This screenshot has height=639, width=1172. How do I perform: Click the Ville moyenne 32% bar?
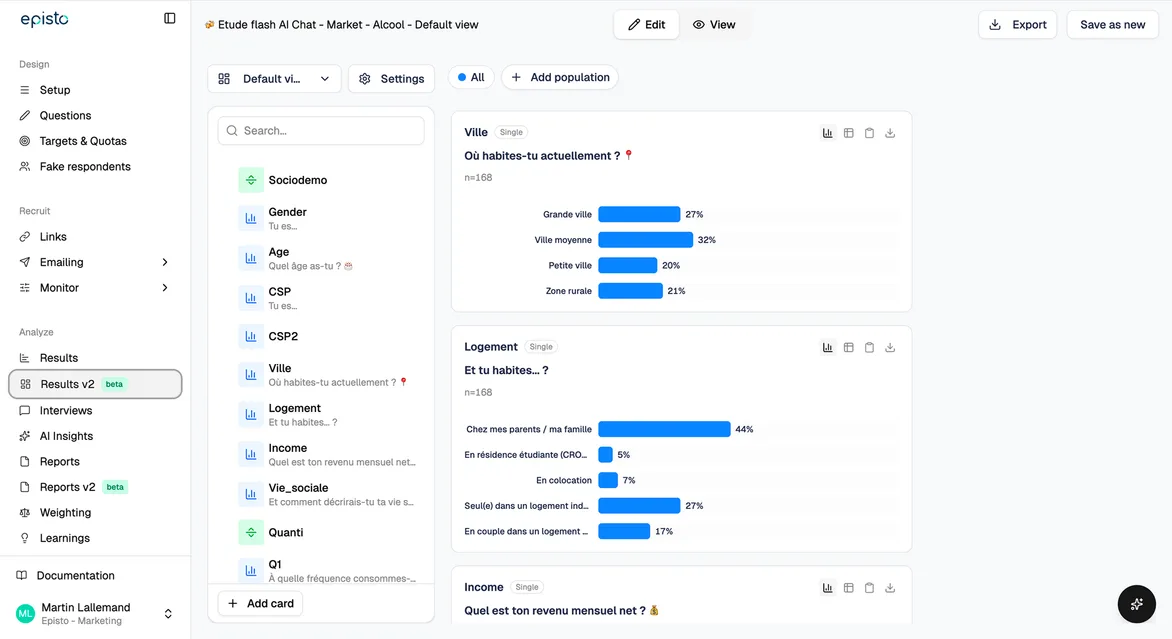tap(646, 240)
